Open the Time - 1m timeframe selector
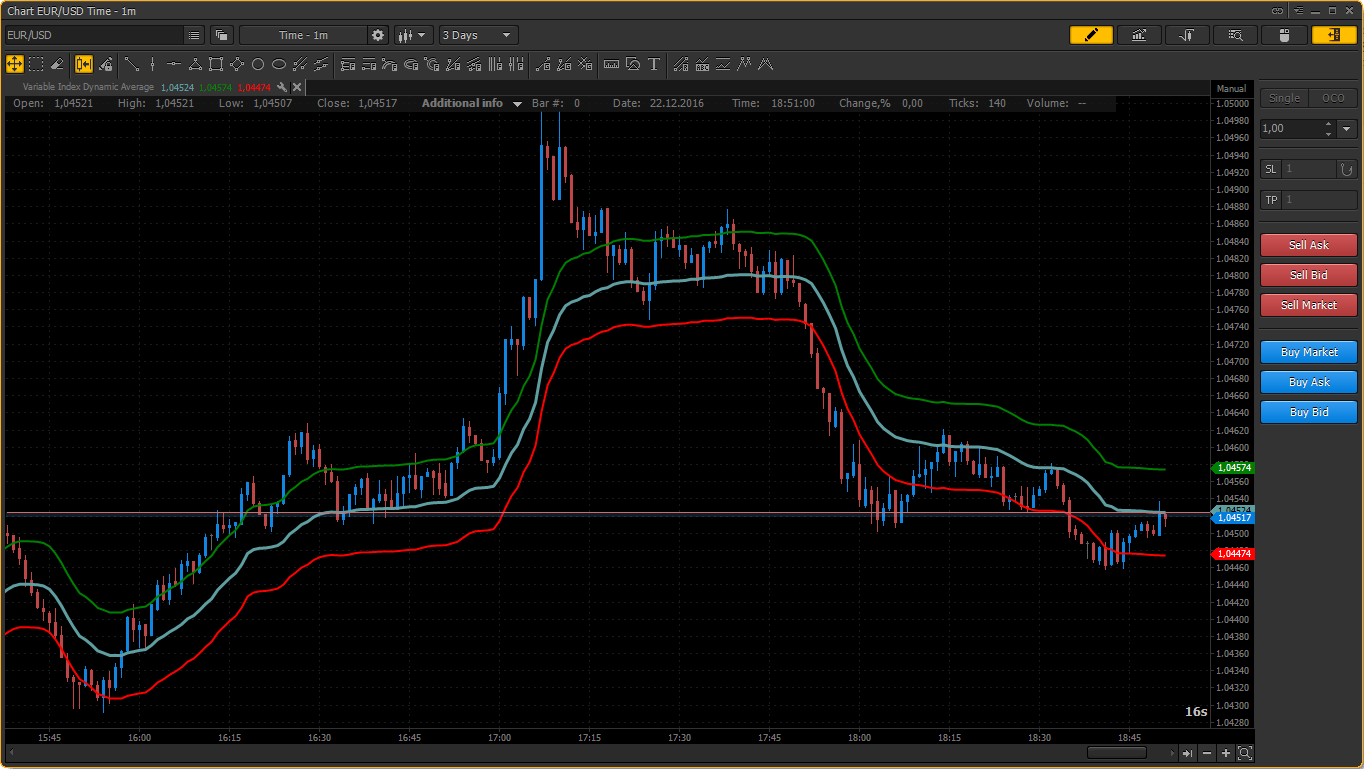1364x769 pixels. pos(304,35)
